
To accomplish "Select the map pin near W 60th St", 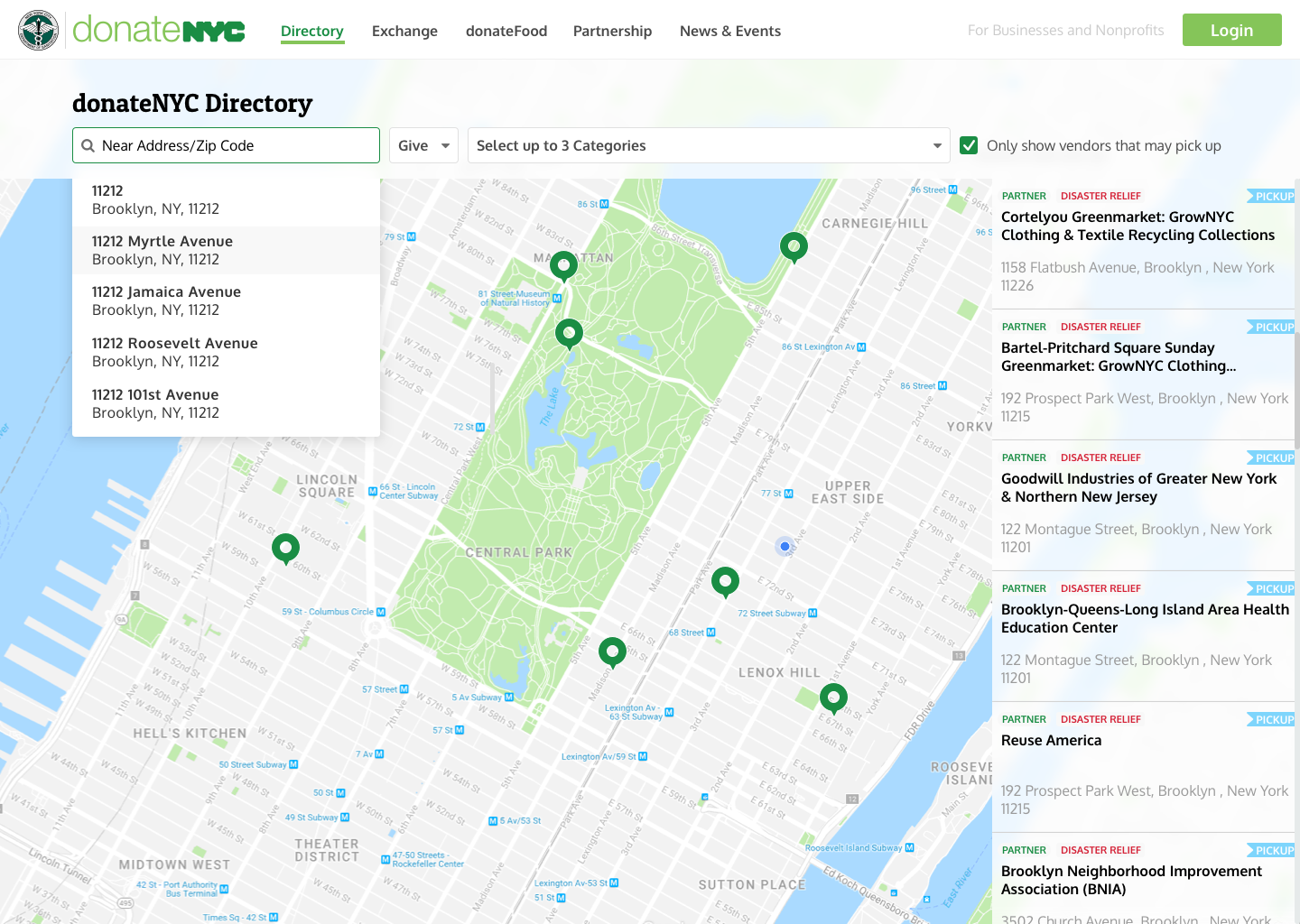I will (x=285, y=549).
